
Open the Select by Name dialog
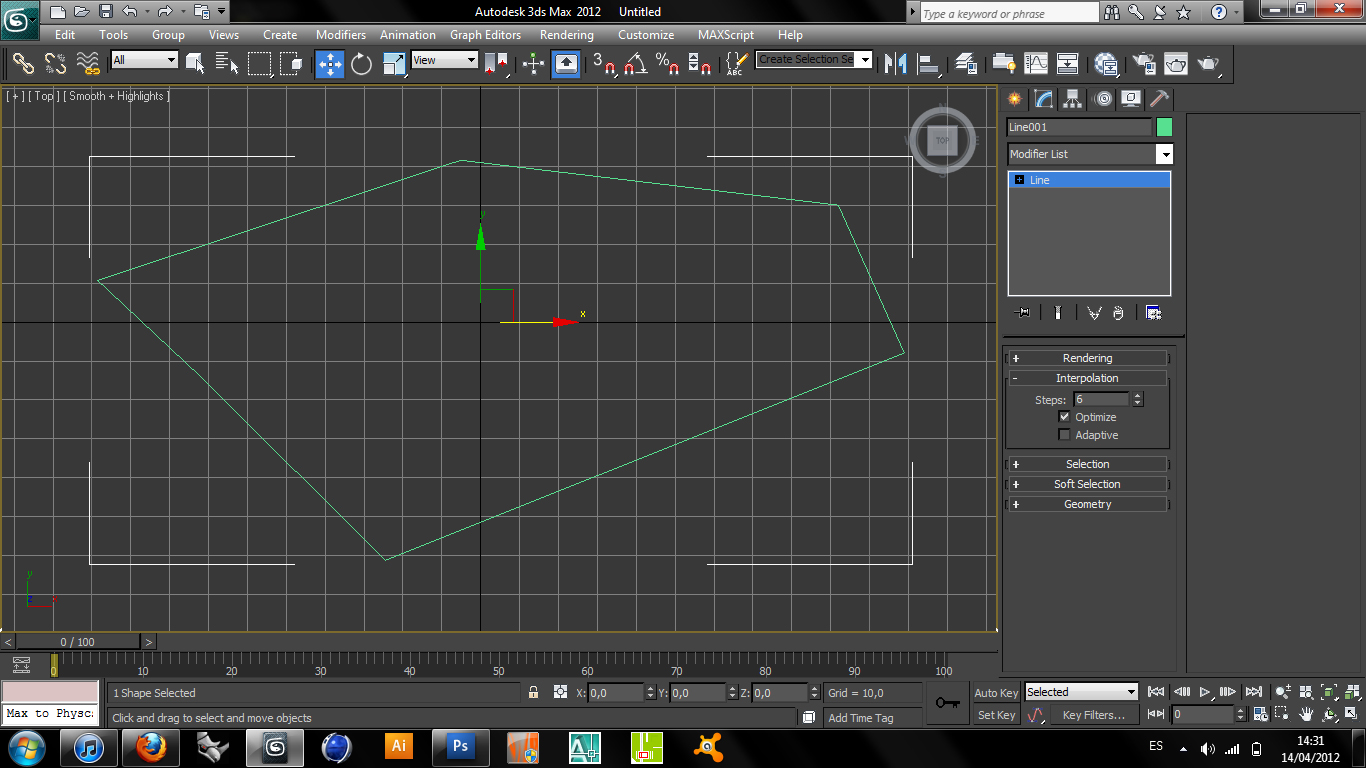(228, 64)
